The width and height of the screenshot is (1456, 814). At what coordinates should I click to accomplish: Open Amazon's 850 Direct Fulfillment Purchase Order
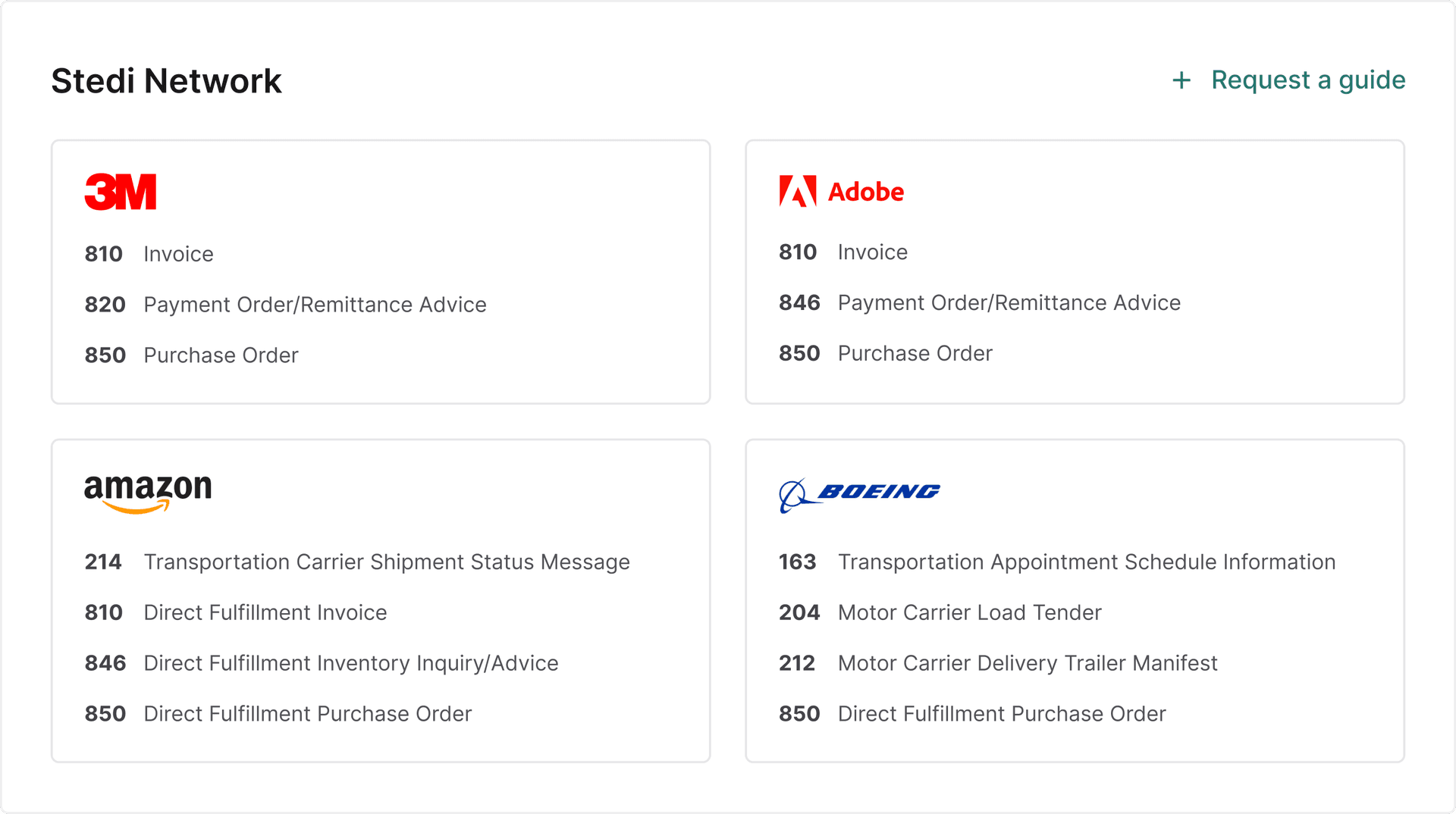[278, 715]
